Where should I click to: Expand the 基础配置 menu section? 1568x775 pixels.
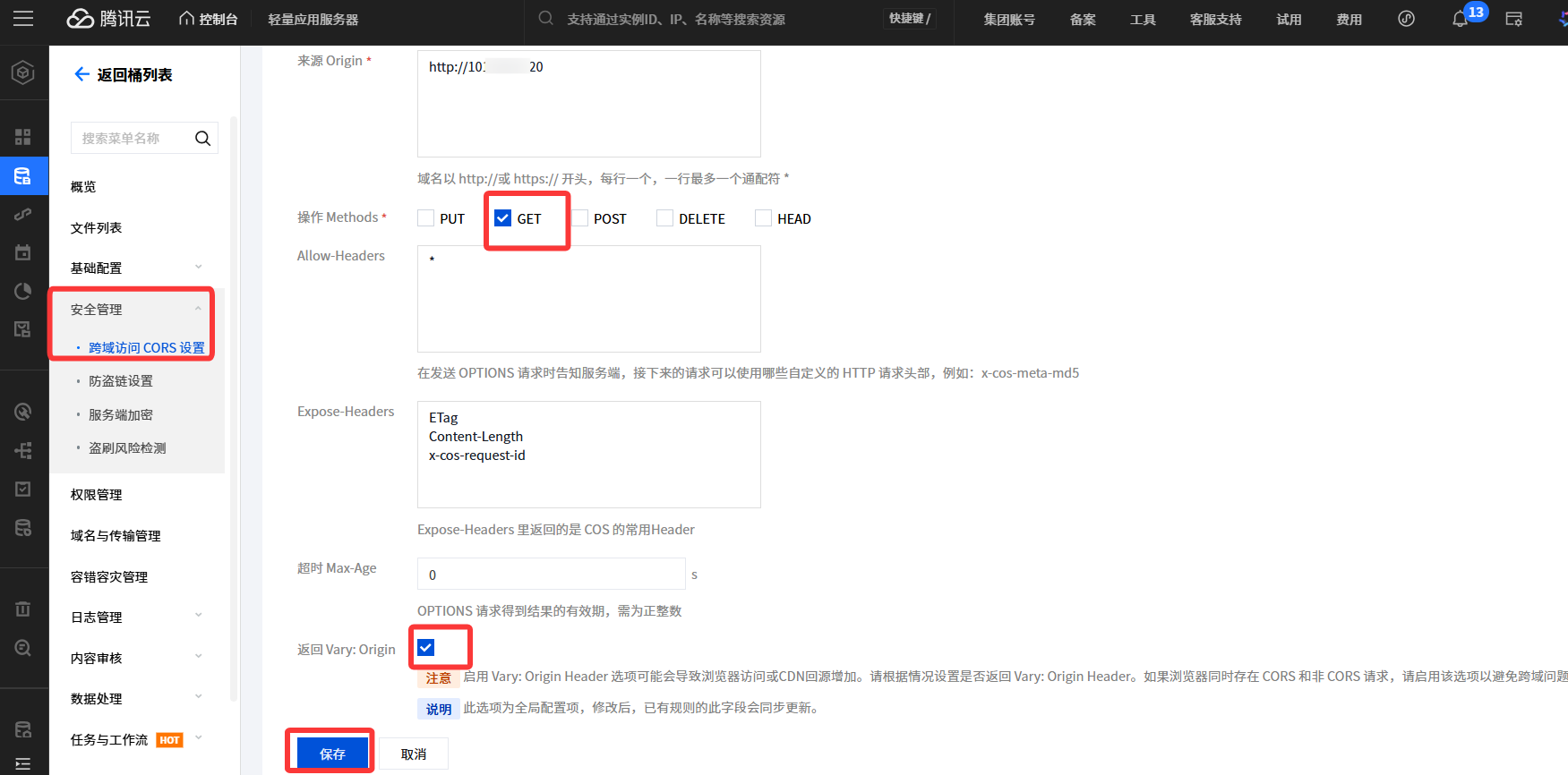pyautogui.click(x=198, y=268)
